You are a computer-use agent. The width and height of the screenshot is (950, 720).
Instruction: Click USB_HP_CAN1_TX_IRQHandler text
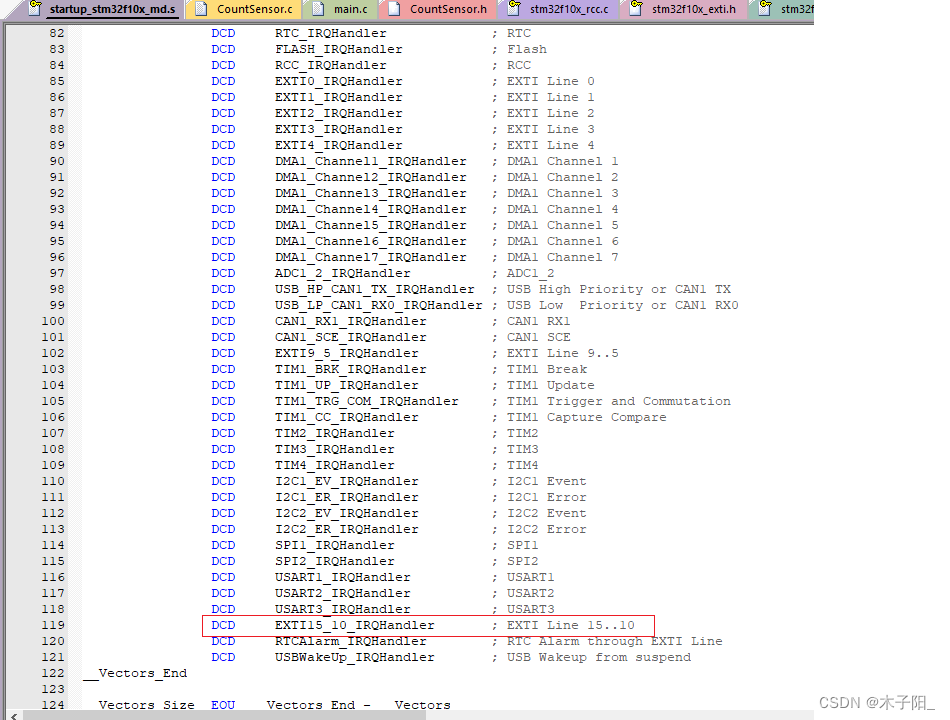[374, 290]
